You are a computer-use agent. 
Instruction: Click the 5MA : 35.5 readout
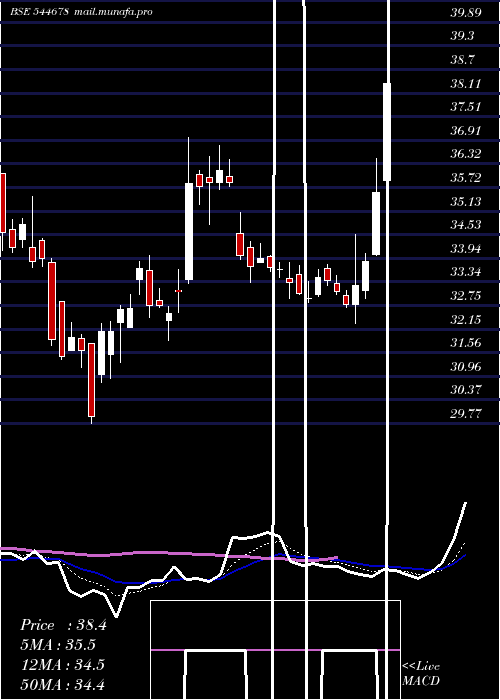coord(58,645)
